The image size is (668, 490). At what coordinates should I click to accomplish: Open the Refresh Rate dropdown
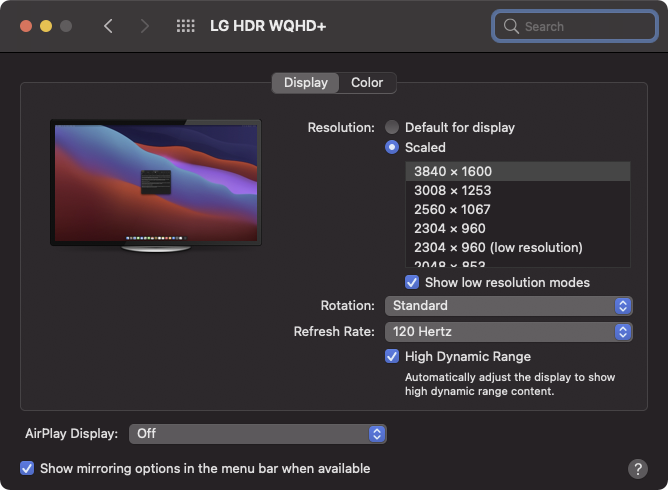pyautogui.click(x=508, y=332)
